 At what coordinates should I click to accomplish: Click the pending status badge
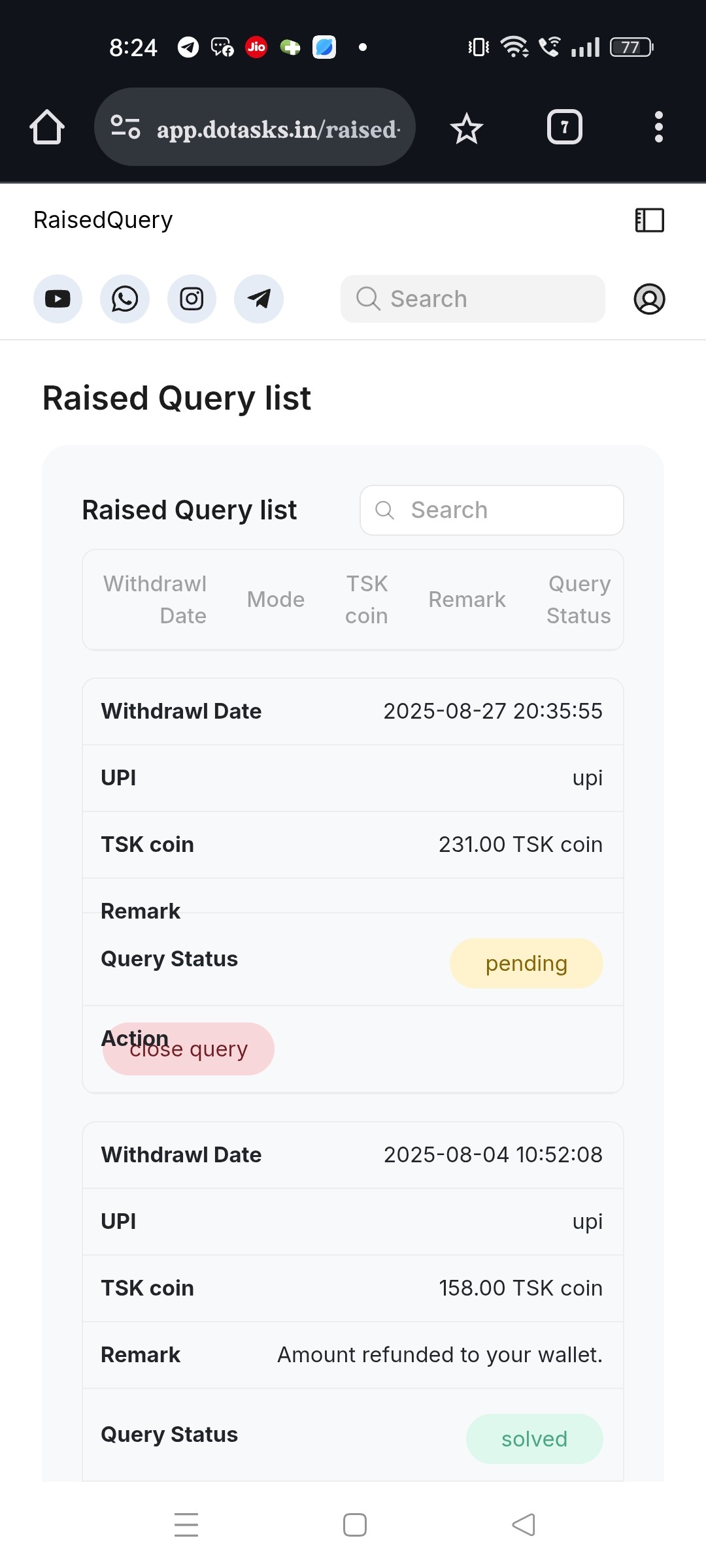click(x=526, y=964)
